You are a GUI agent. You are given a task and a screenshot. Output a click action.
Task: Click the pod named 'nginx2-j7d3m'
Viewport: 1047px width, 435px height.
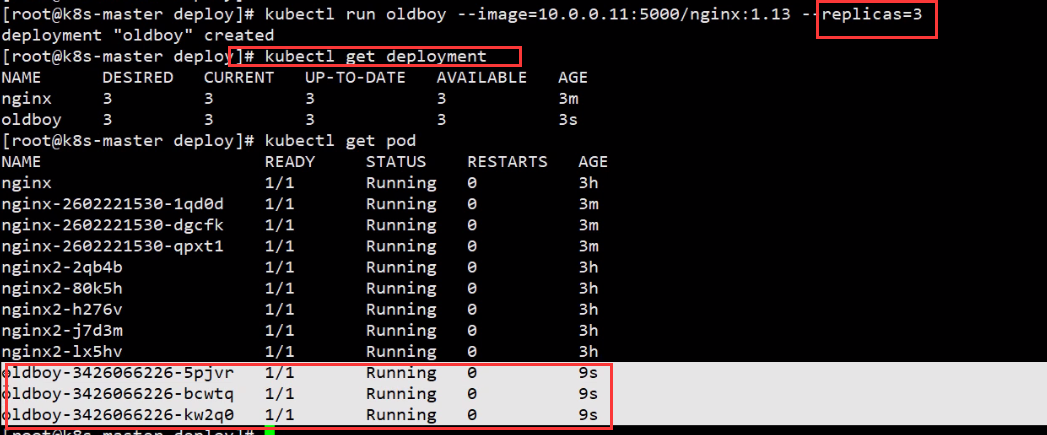(62, 331)
